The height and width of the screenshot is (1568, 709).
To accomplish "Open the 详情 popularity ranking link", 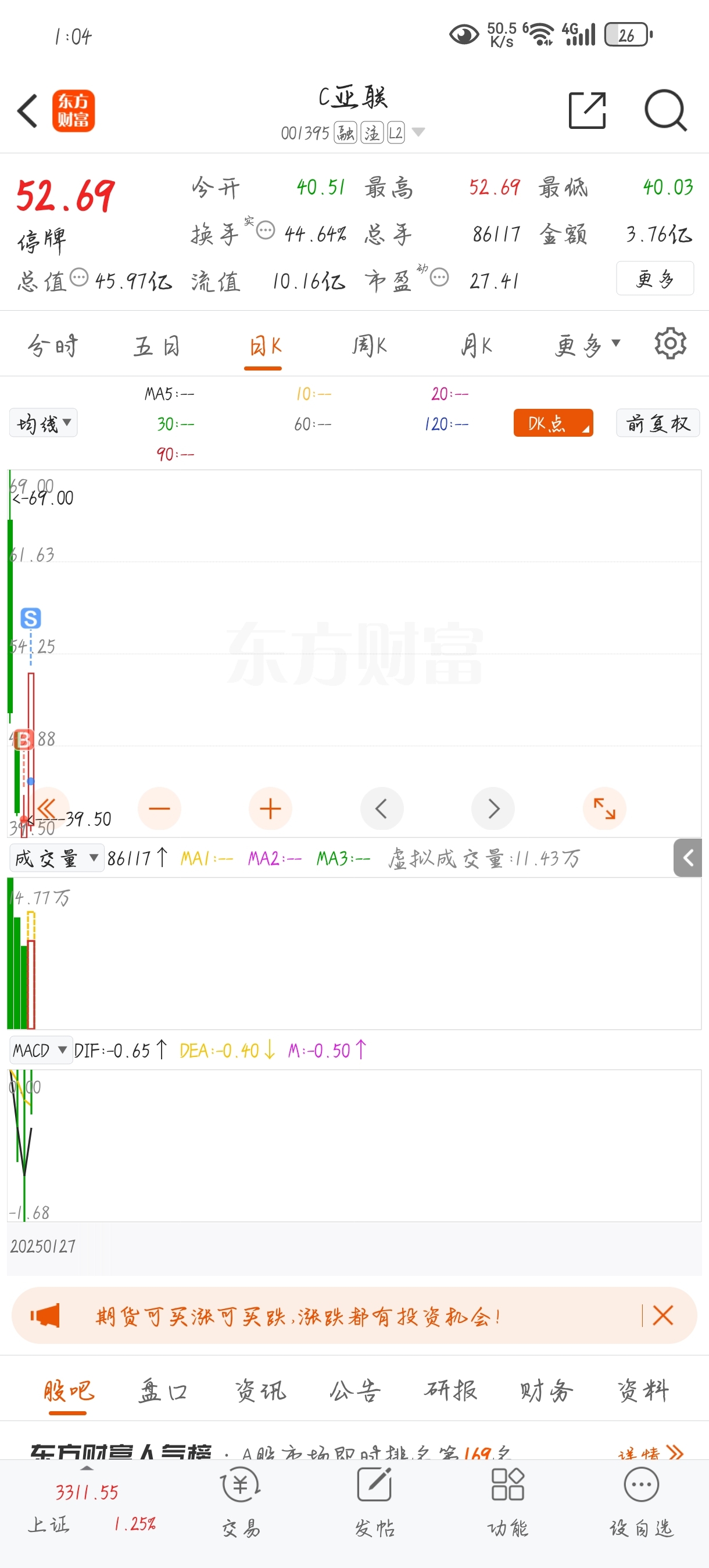I will click(650, 1454).
